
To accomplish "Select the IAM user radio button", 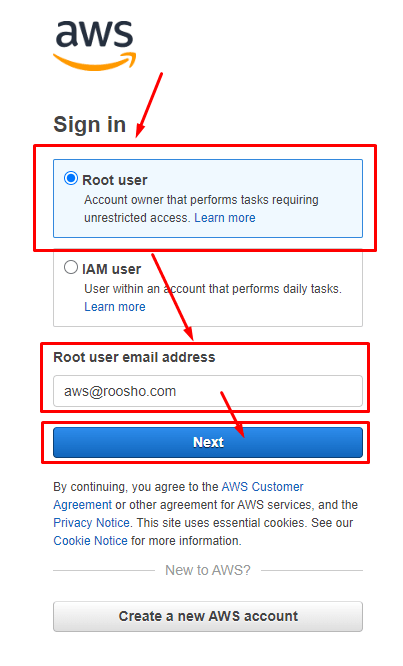I will pos(71,267).
